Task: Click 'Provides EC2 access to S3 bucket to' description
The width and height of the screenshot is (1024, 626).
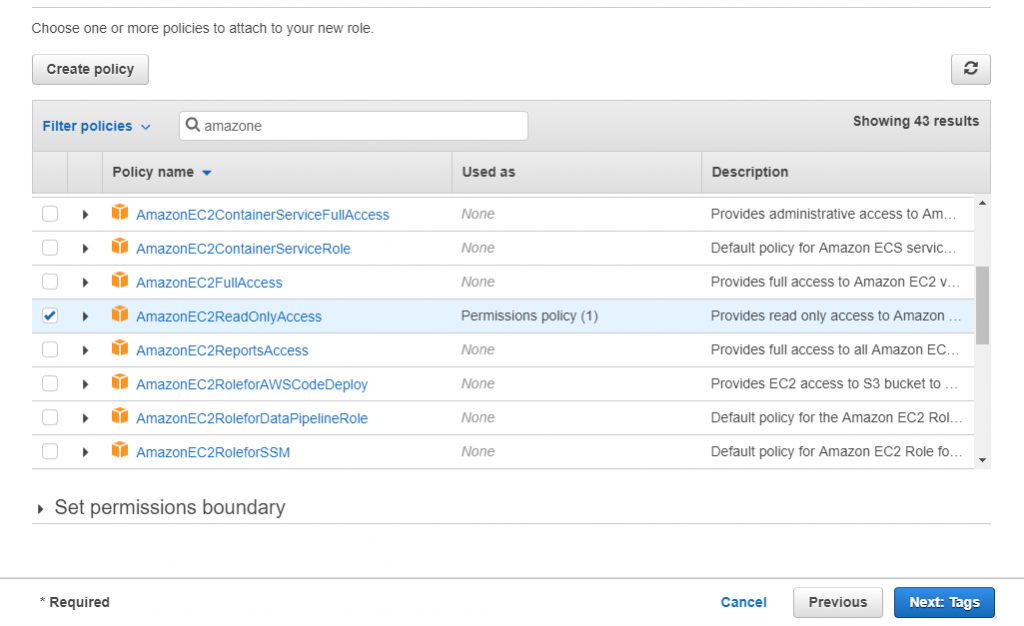Action: point(834,384)
